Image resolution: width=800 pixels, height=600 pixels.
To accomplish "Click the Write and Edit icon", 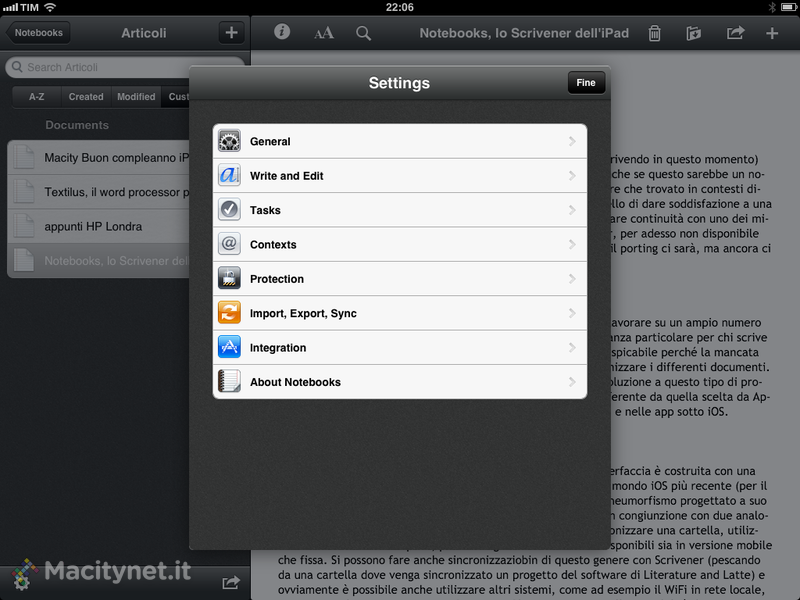I will (229, 176).
